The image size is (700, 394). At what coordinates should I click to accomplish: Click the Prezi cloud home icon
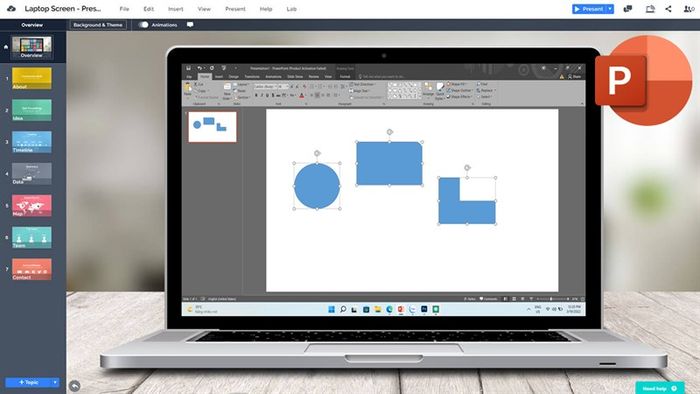[x=11, y=8]
